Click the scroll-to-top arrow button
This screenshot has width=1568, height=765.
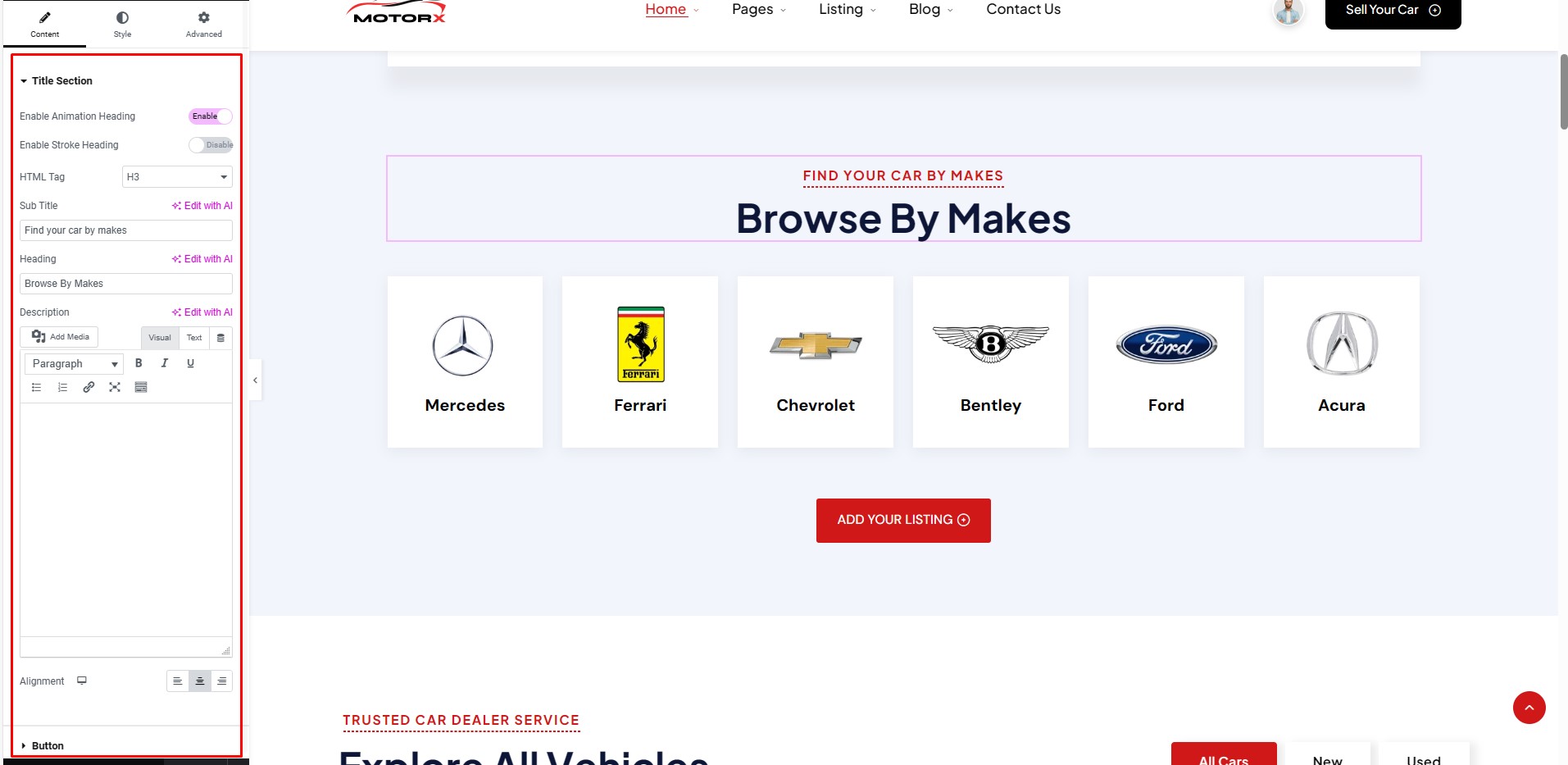[1529, 708]
